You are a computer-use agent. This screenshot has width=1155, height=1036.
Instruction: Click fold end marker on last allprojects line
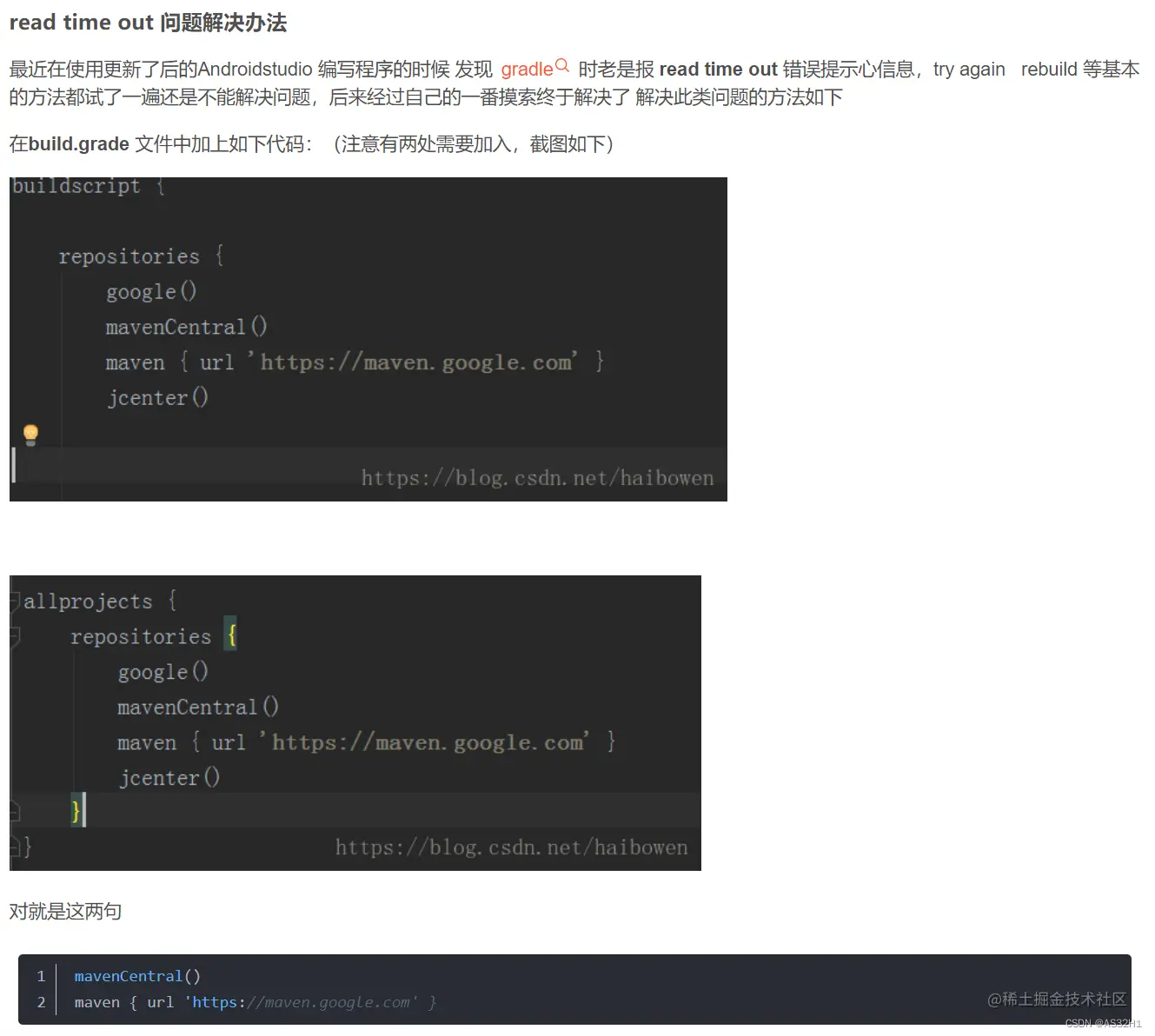click(15, 847)
